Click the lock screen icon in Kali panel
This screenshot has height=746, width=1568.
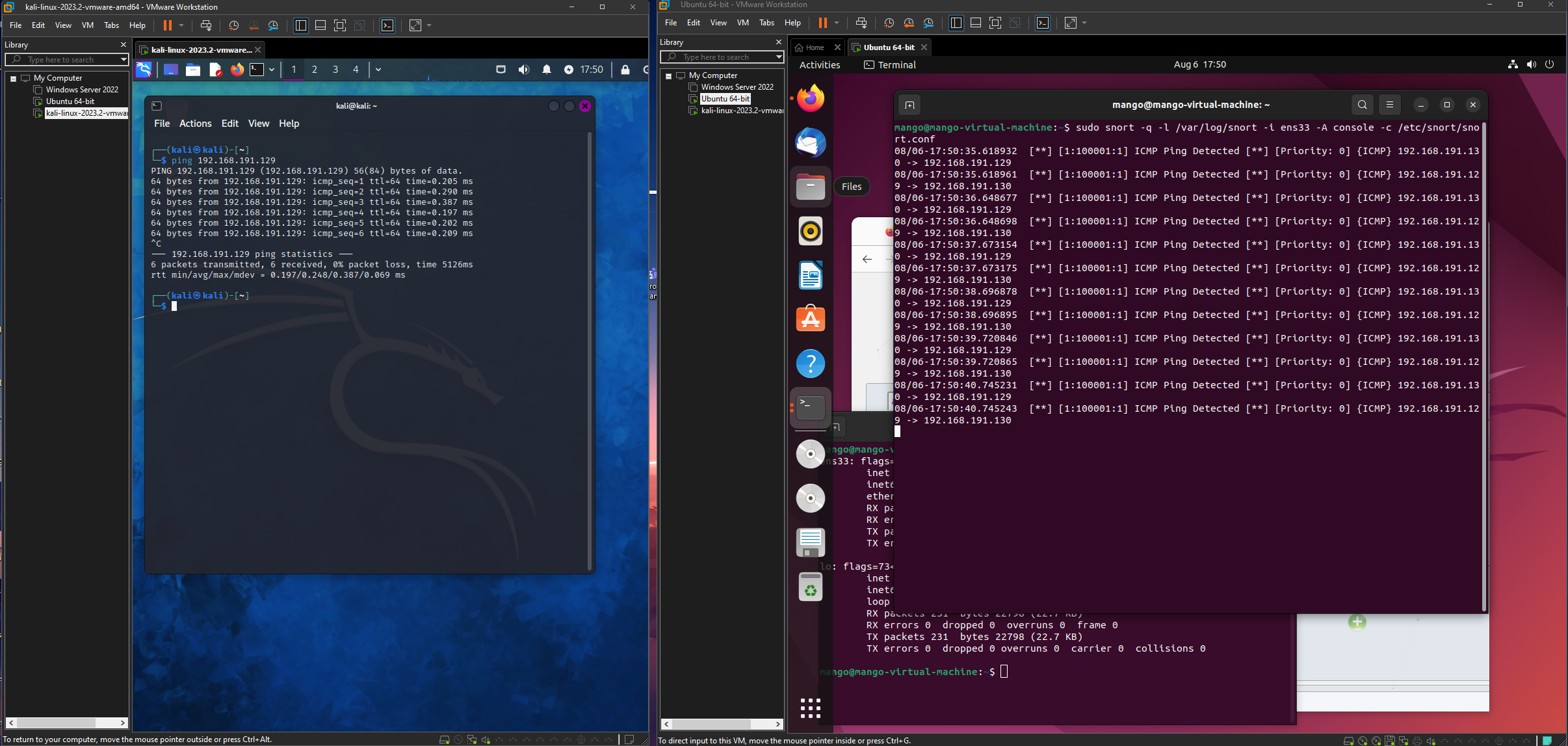[x=625, y=70]
